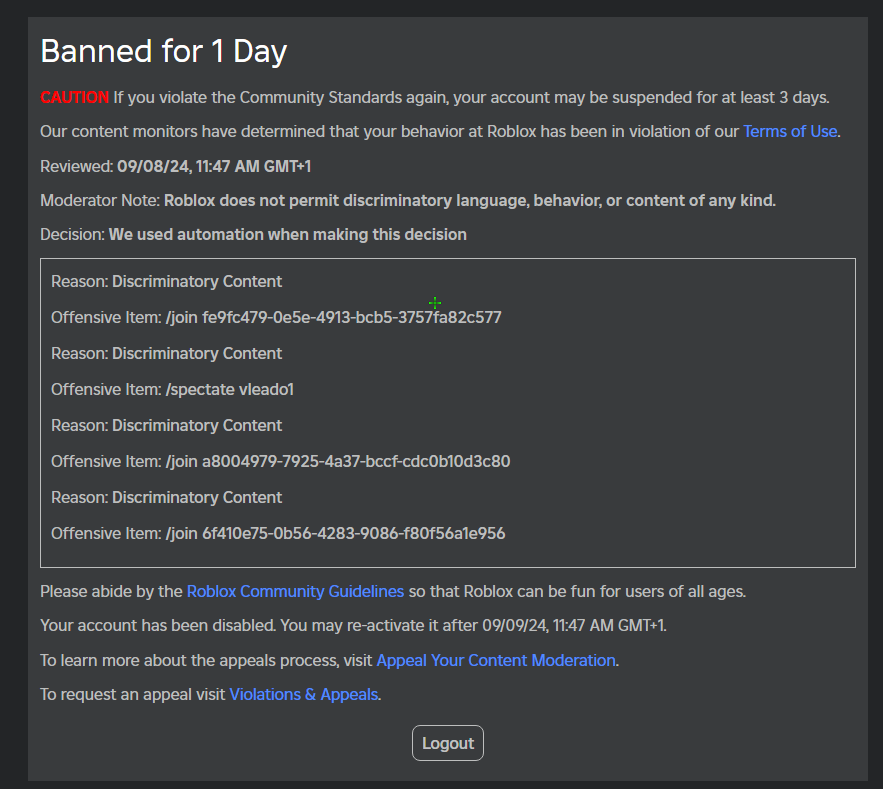Open the Terms of Use link
This screenshot has width=883, height=789.
pyautogui.click(x=790, y=132)
